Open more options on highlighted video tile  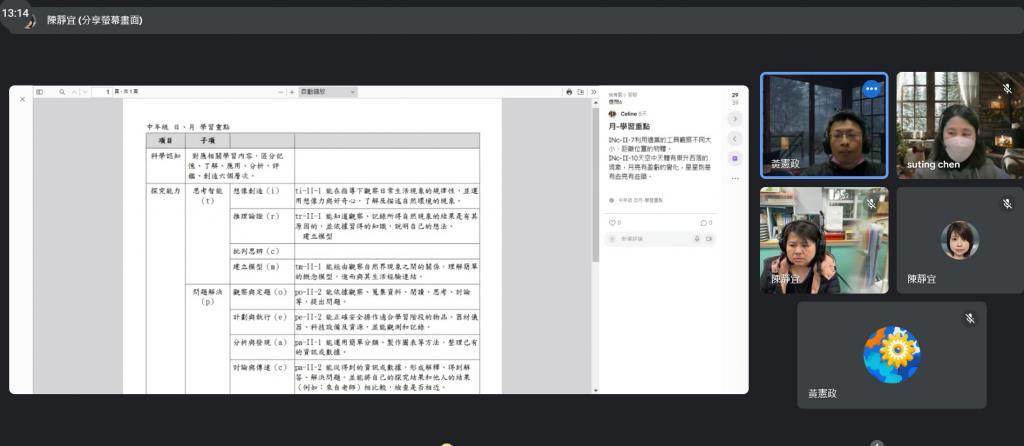click(871, 89)
